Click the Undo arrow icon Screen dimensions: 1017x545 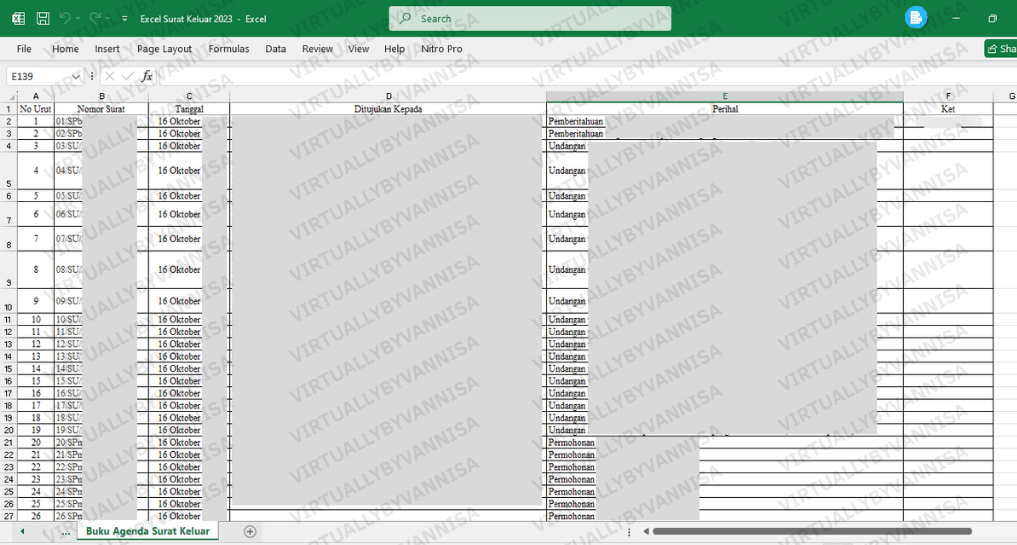[65, 19]
